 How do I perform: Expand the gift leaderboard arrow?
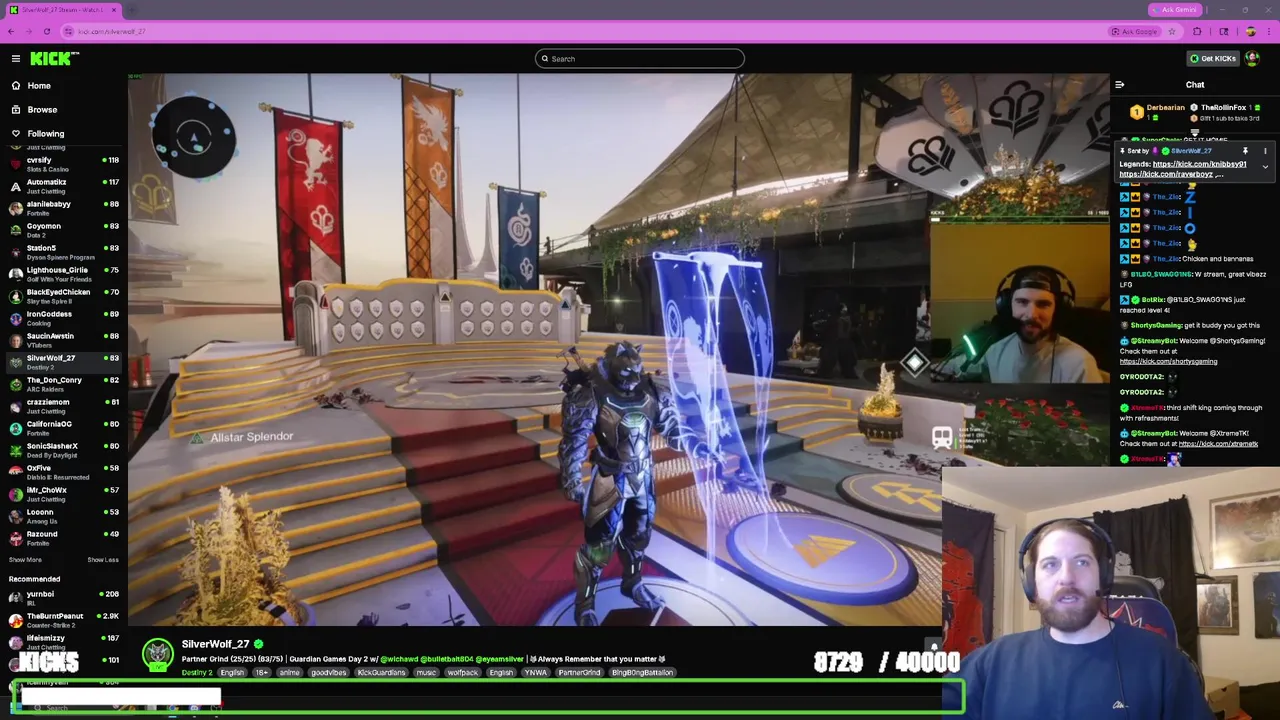pyautogui.click(x=1195, y=131)
